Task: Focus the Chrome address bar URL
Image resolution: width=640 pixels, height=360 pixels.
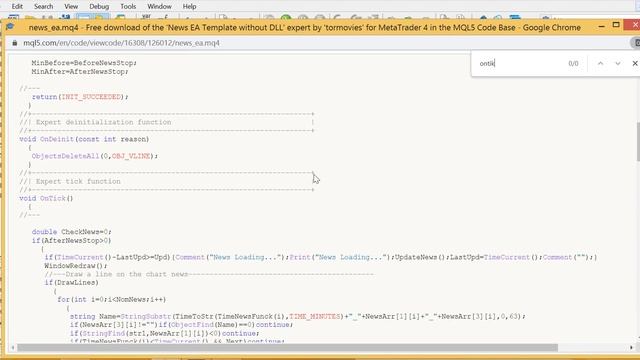Action: [x=121, y=43]
